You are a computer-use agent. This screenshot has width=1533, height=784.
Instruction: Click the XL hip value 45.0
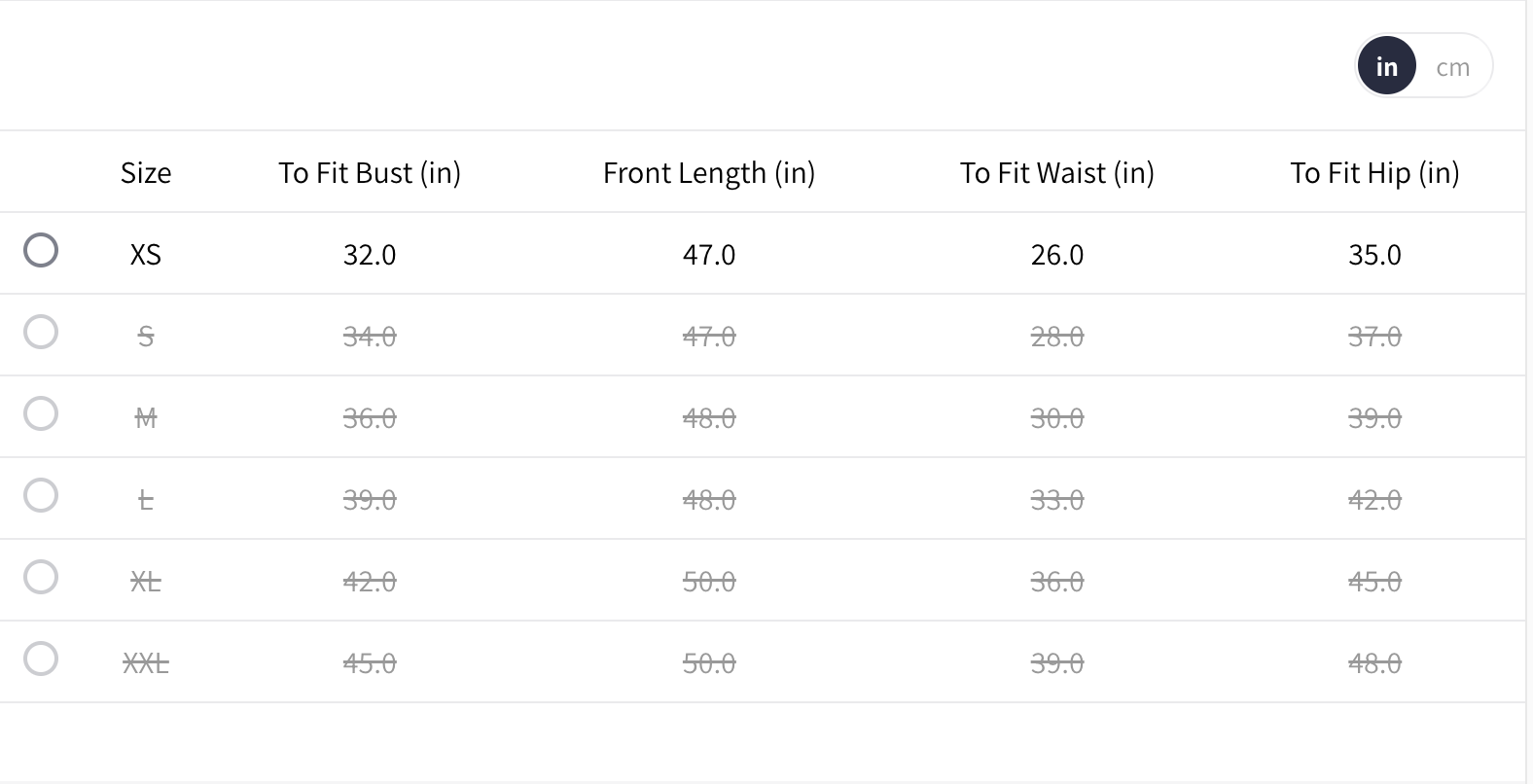(1374, 582)
